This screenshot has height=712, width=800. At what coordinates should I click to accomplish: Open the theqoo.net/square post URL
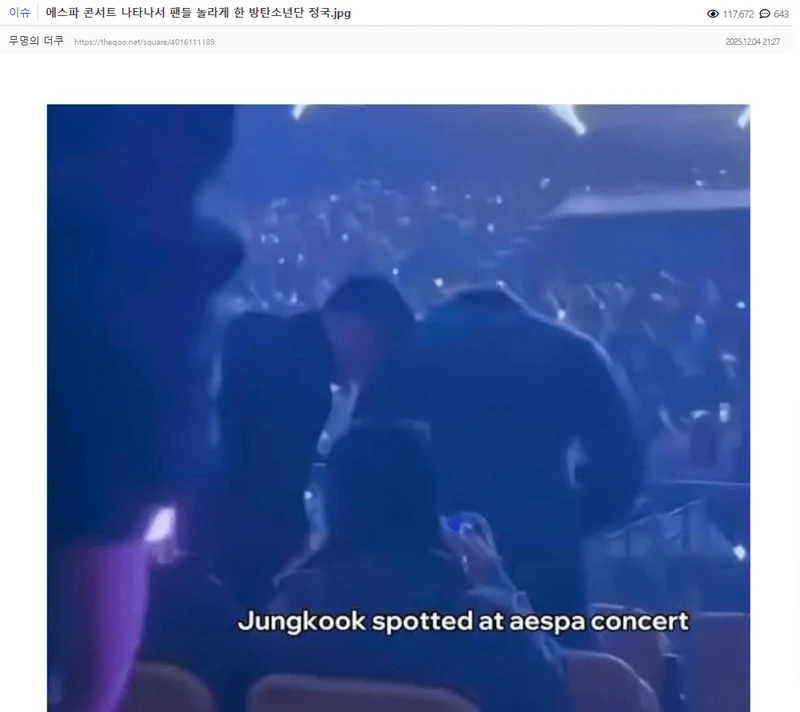[x=144, y=42]
